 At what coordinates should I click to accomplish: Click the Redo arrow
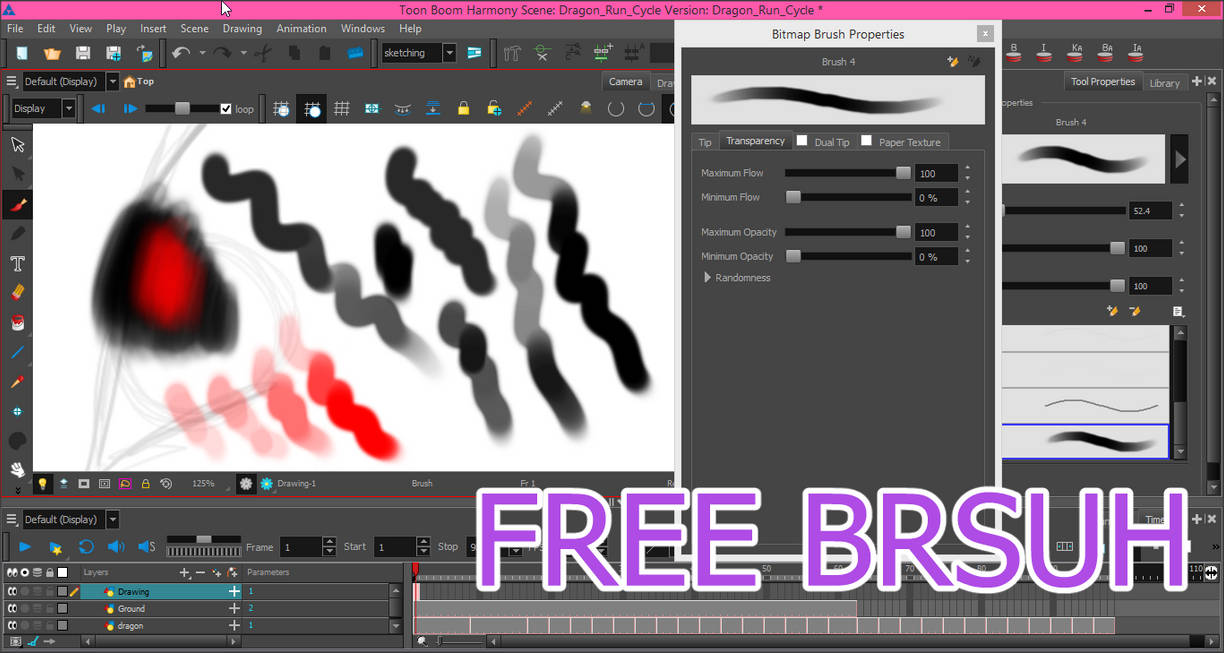tap(222, 52)
